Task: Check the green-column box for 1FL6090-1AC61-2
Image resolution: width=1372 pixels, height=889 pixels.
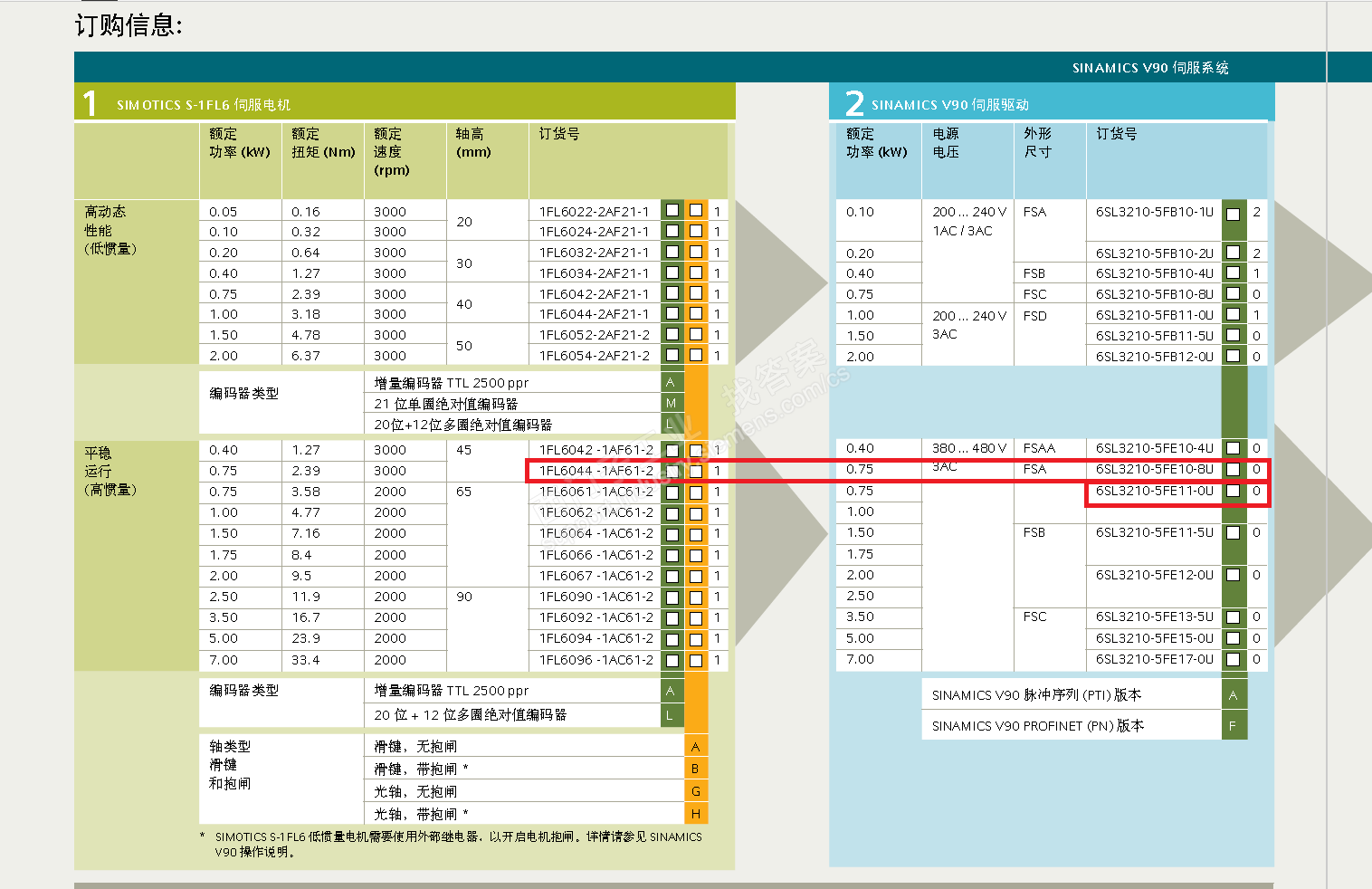Action: tap(672, 597)
